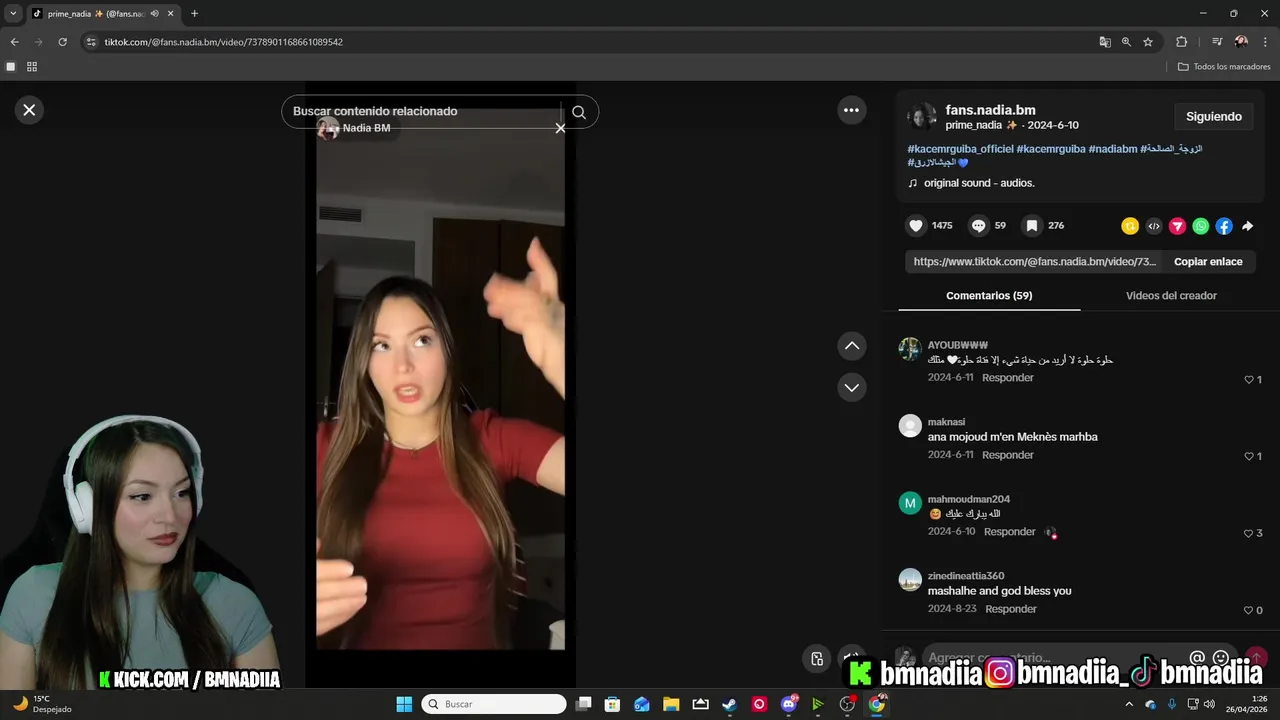Like mahmoudman204's comment heart
The width and height of the screenshot is (1280, 720).
click(x=1249, y=534)
